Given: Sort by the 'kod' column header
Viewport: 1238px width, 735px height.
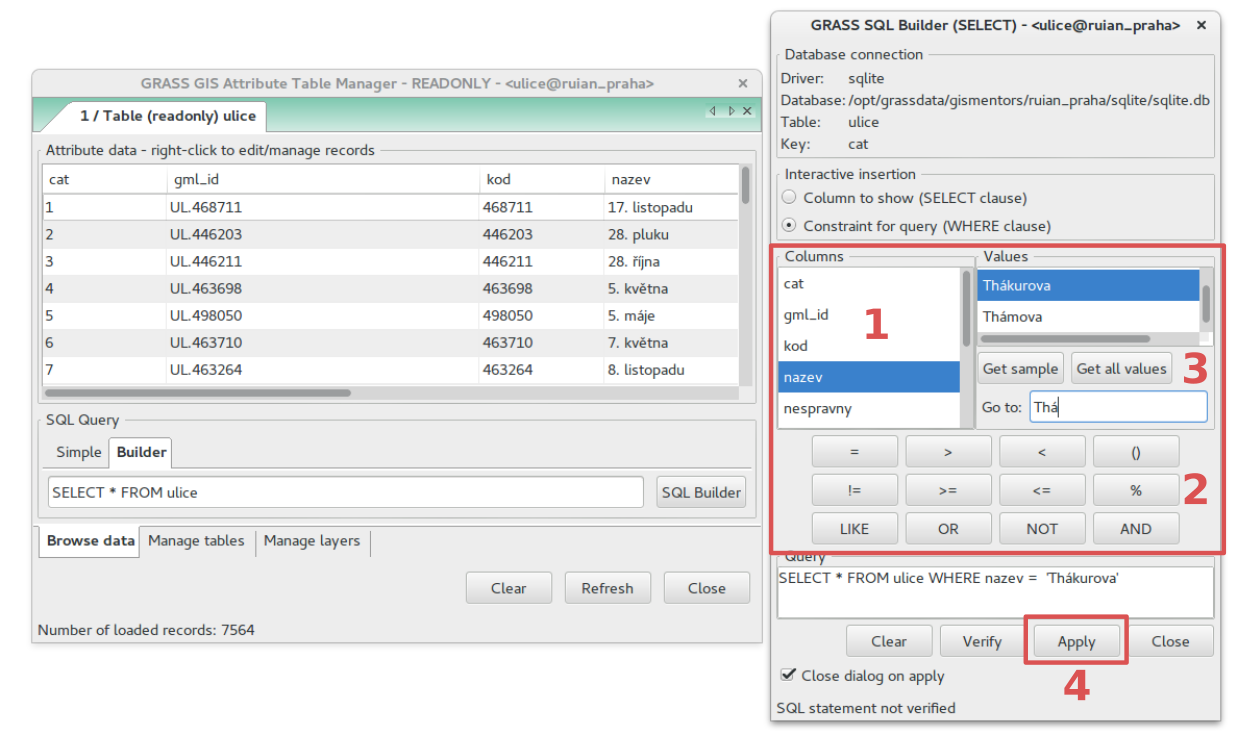Looking at the screenshot, I should 543,180.
